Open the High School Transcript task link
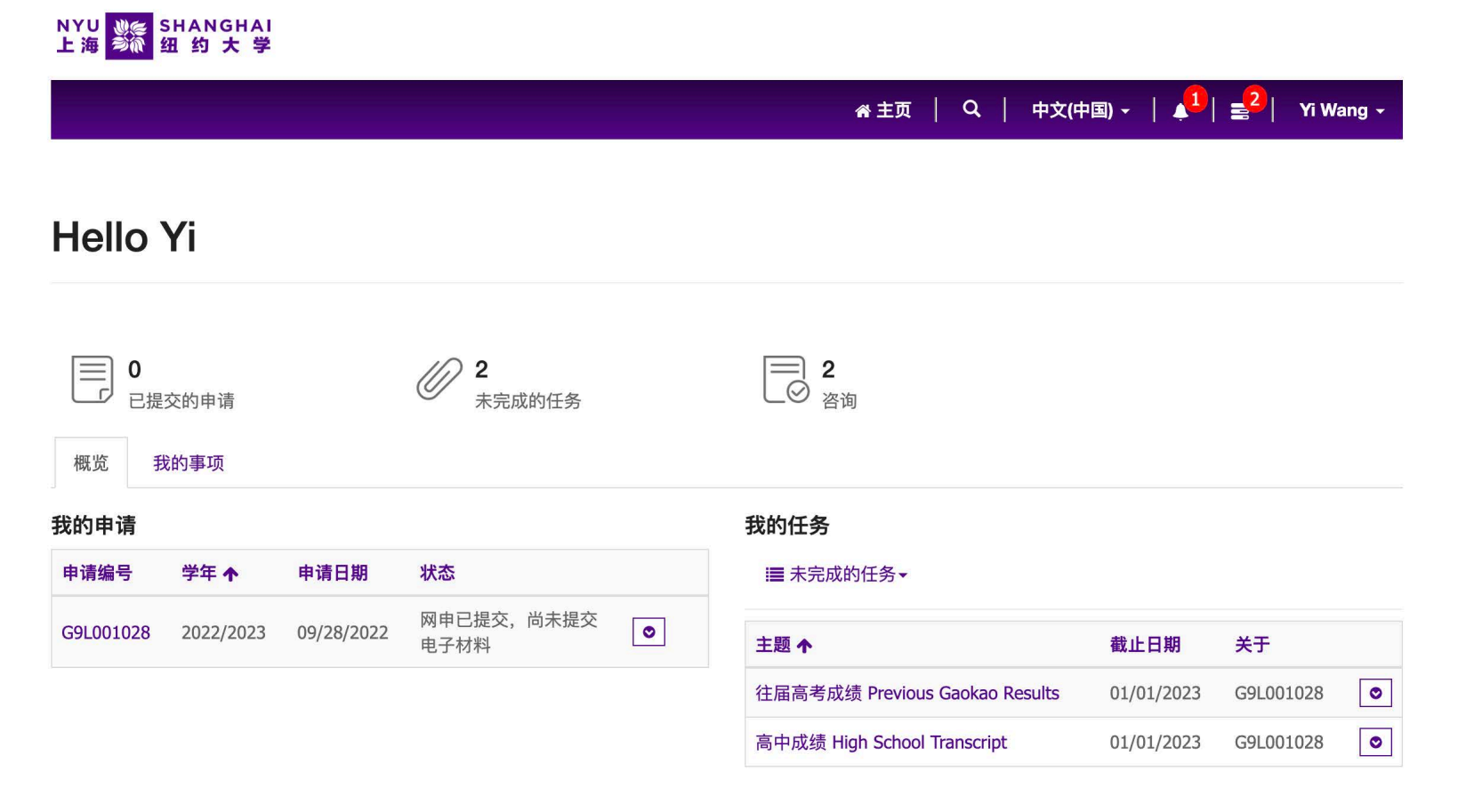The width and height of the screenshot is (1474, 812). point(882,742)
